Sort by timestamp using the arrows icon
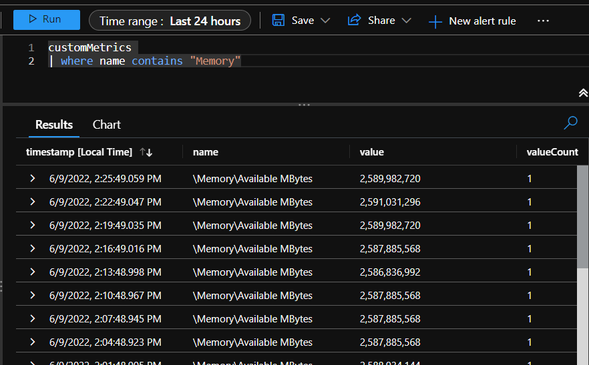The height and width of the screenshot is (365, 589). pos(146,152)
